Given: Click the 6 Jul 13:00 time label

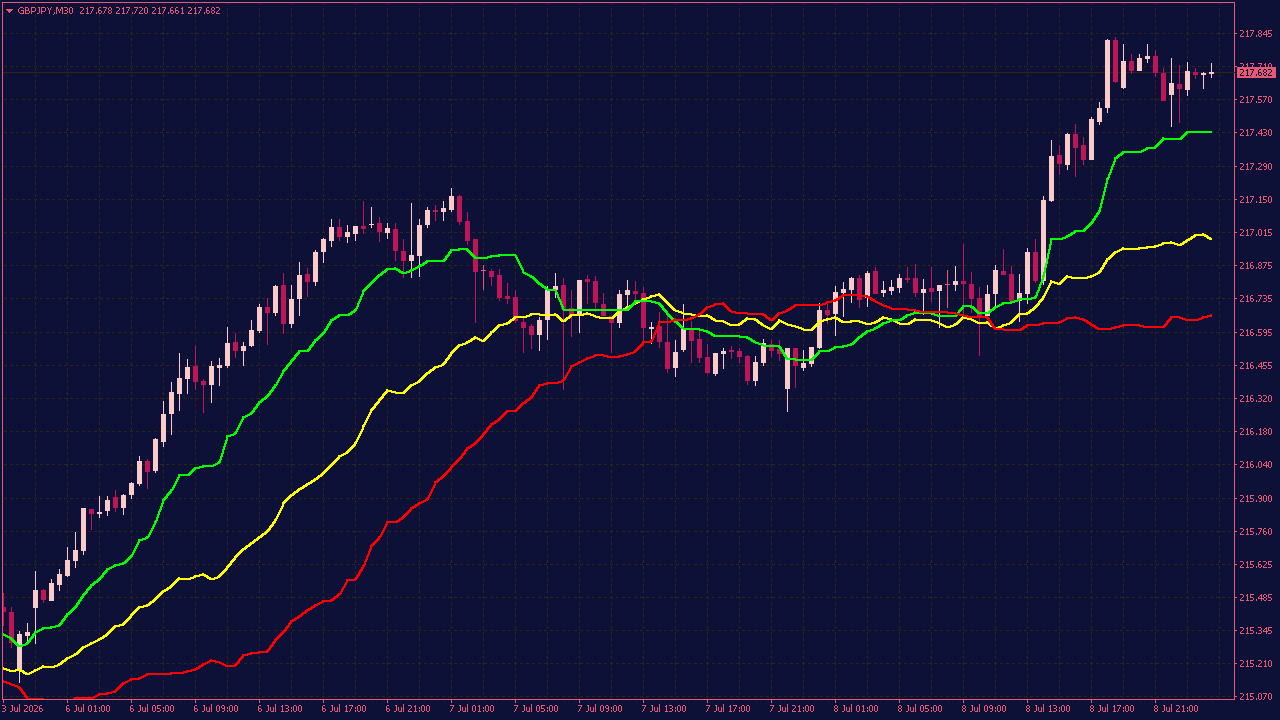Looking at the screenshot, I should coord(280,709).
